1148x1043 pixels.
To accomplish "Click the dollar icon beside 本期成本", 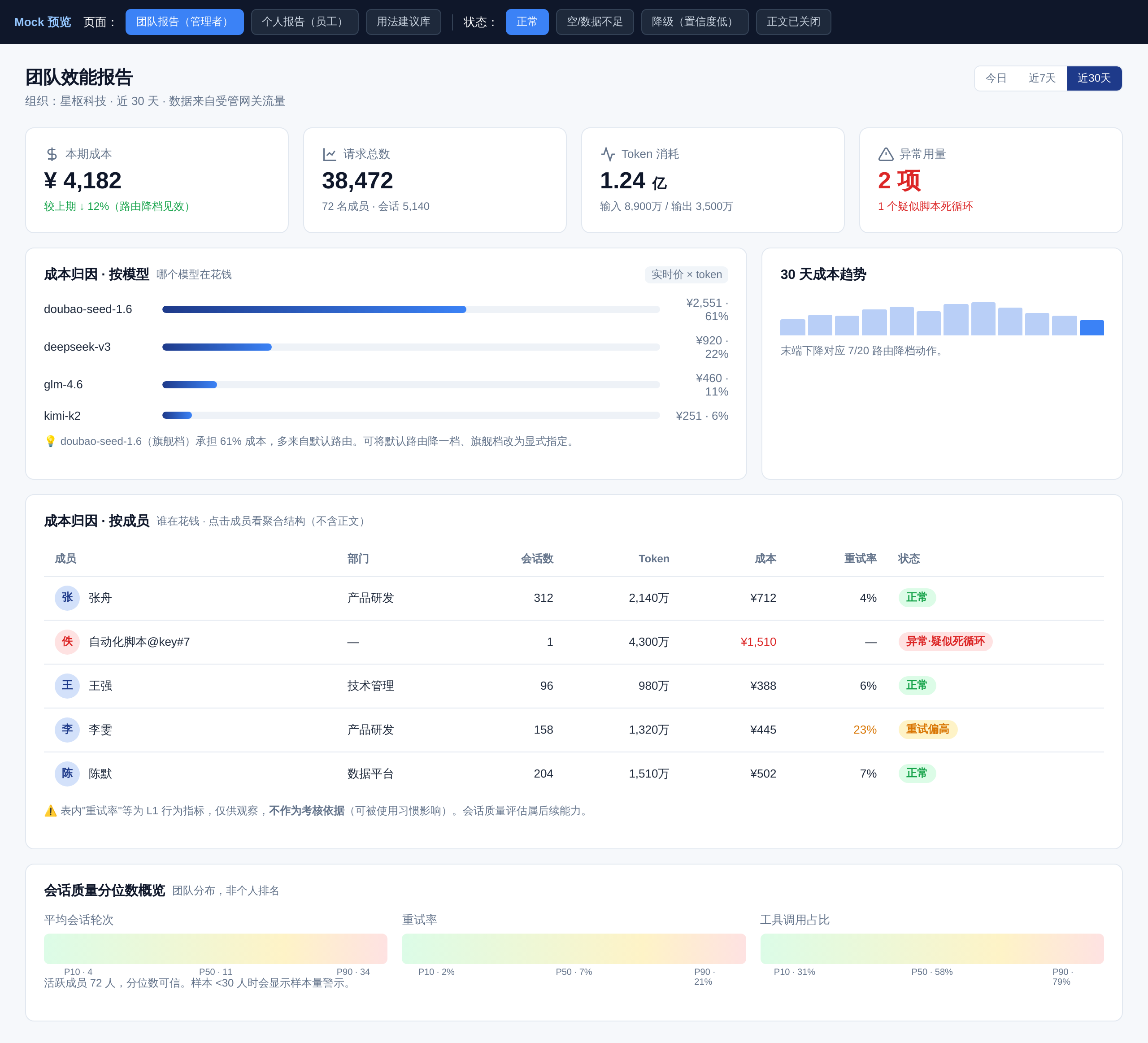I will (x=52, y=154).
